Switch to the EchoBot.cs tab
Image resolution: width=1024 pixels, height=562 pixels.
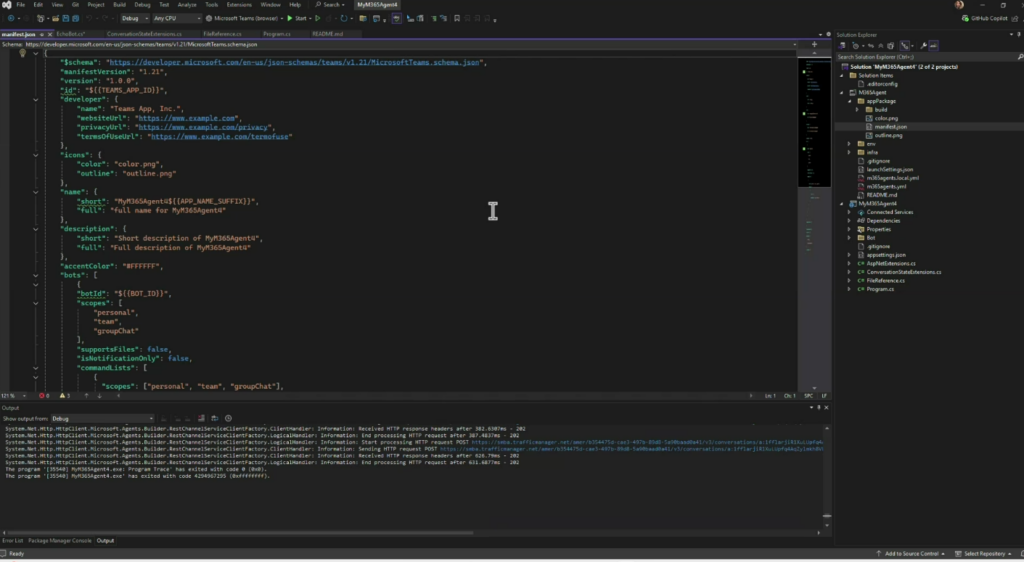pos(70,34)
